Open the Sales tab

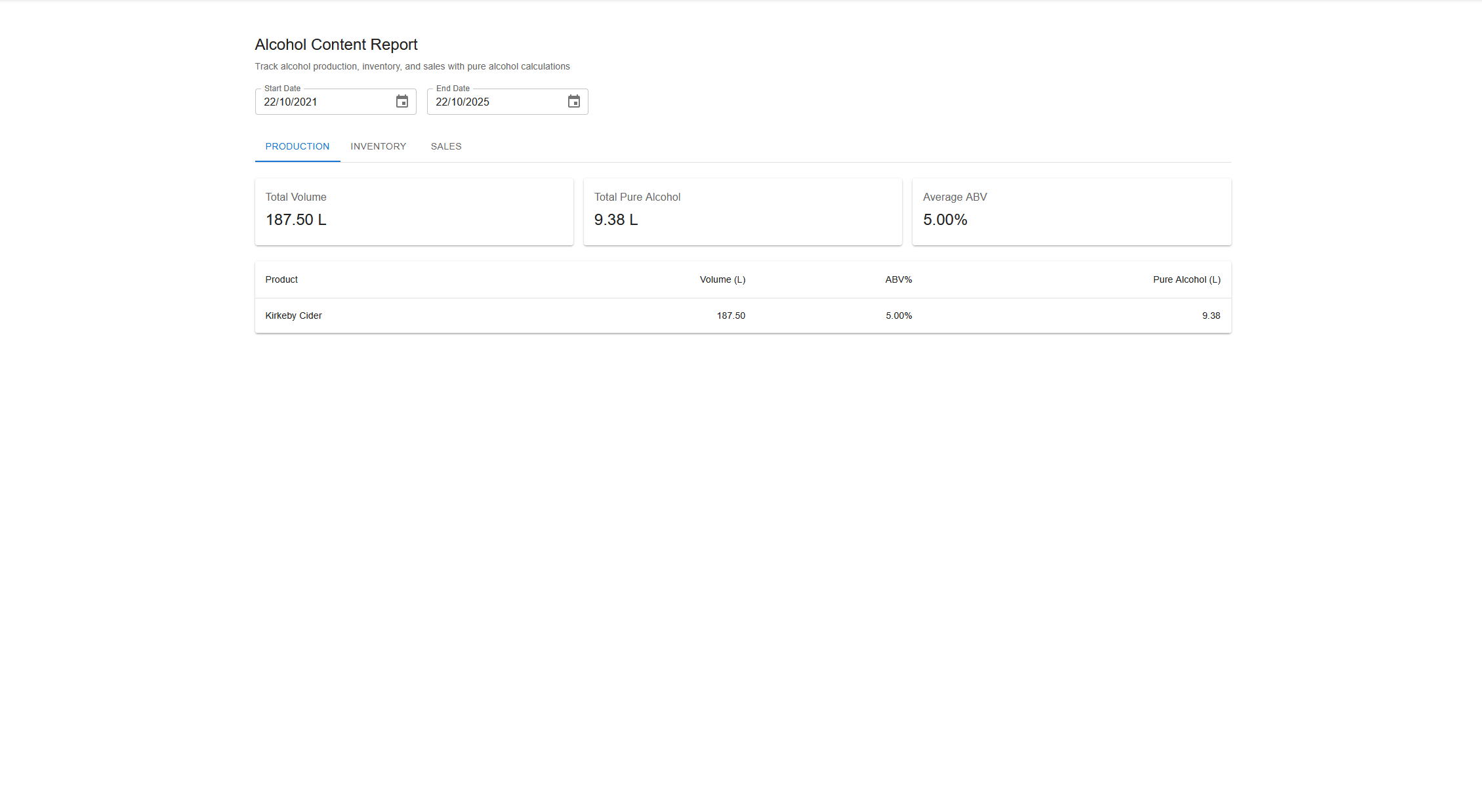point(446,146)
